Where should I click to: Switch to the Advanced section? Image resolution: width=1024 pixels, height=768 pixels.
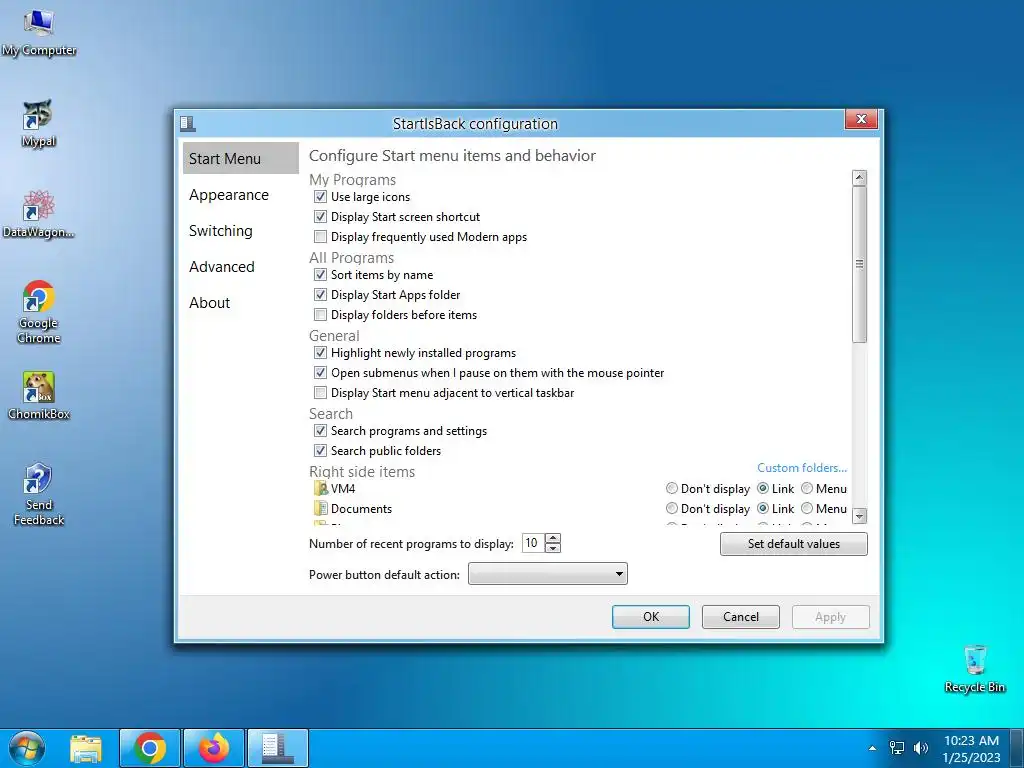240,266
